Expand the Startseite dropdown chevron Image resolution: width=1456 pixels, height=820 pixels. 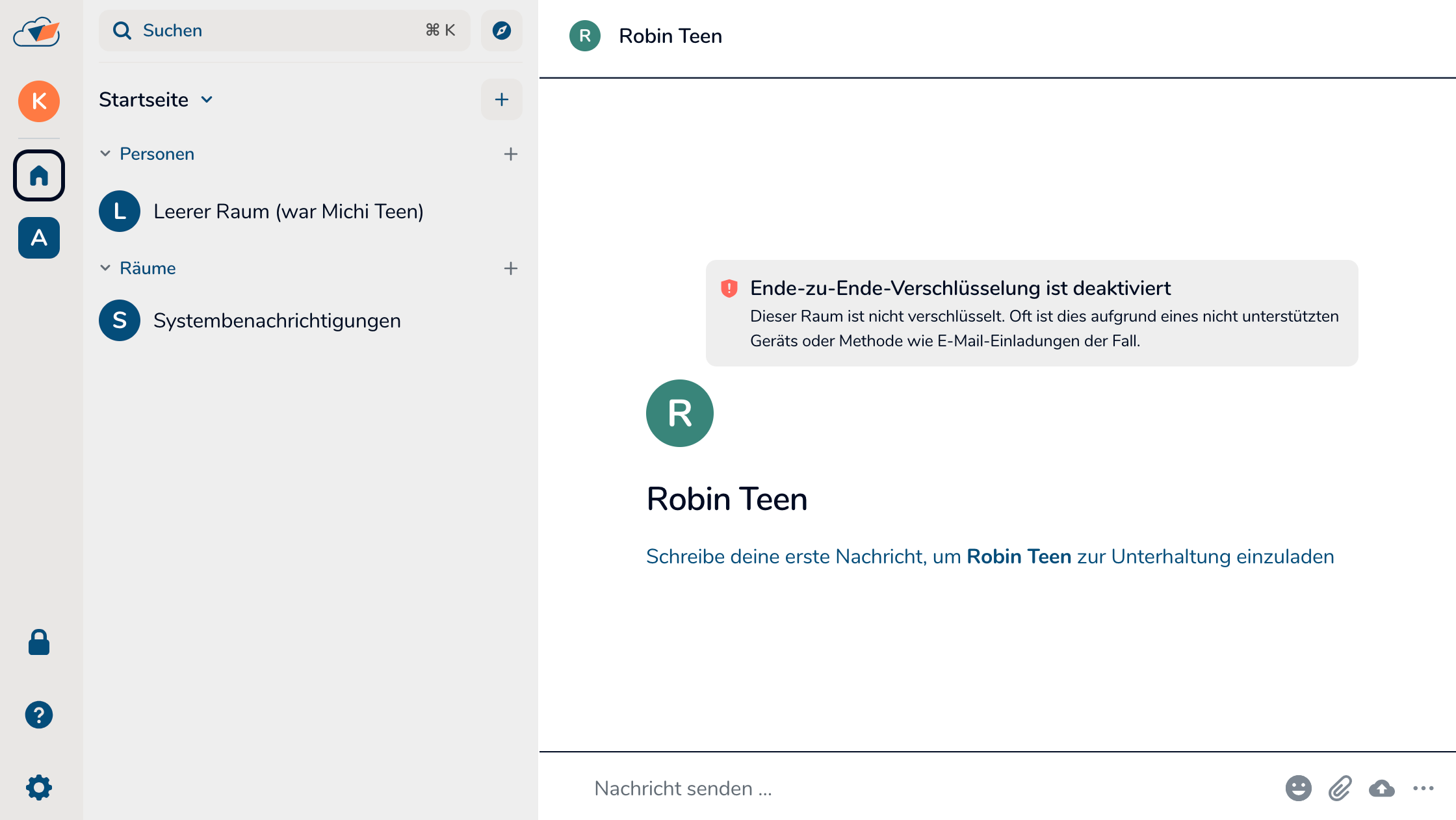tap(207, 99)
